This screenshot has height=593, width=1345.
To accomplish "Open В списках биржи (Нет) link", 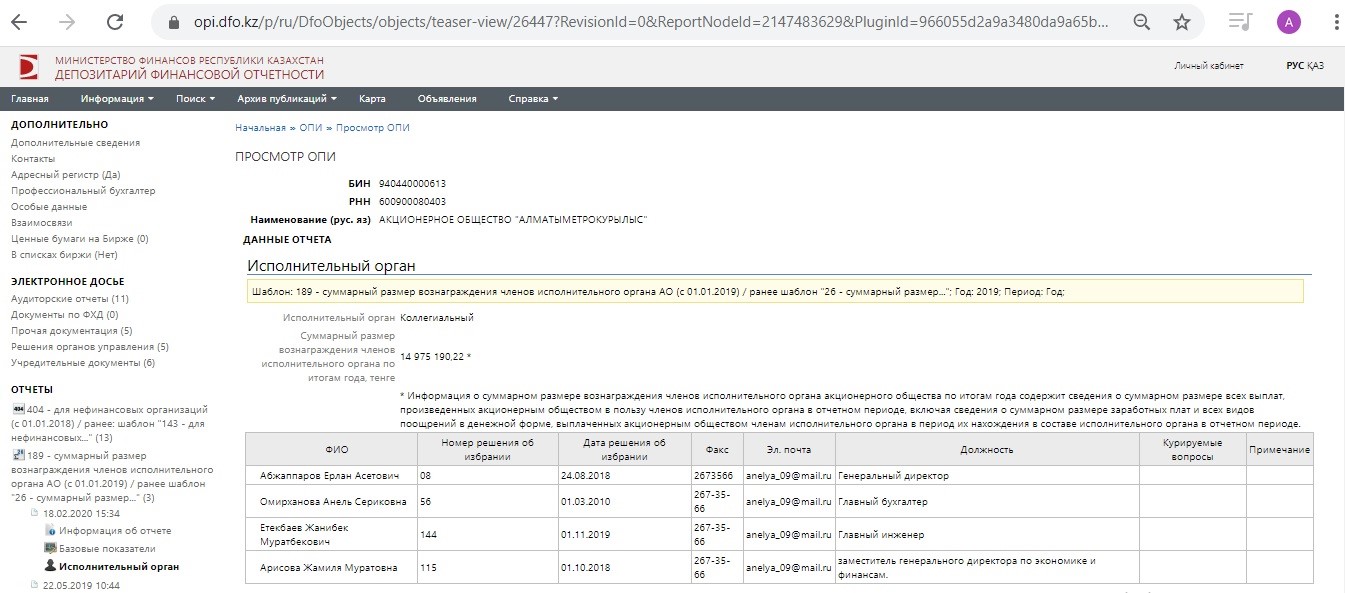I will click(64, 255).
